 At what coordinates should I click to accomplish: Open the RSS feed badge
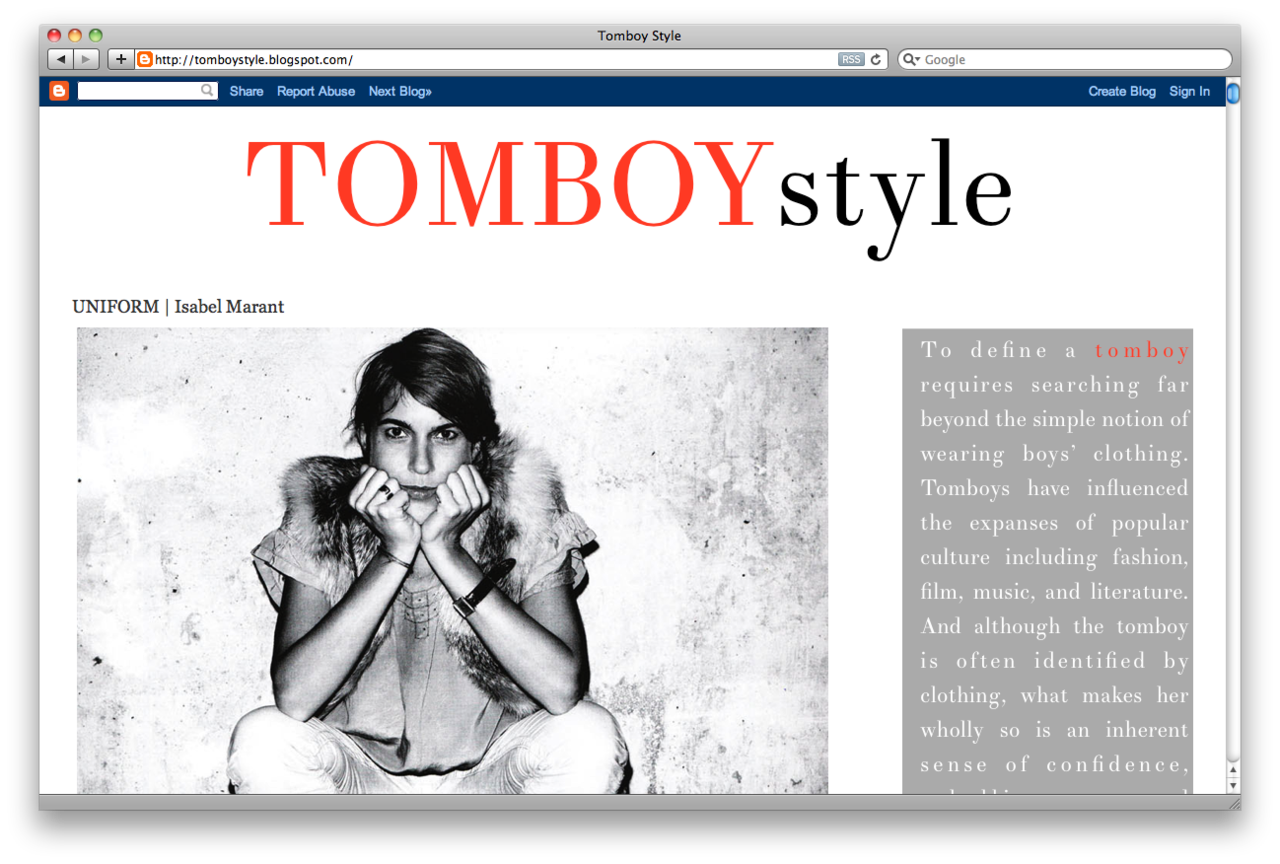[x=851, y=60]
